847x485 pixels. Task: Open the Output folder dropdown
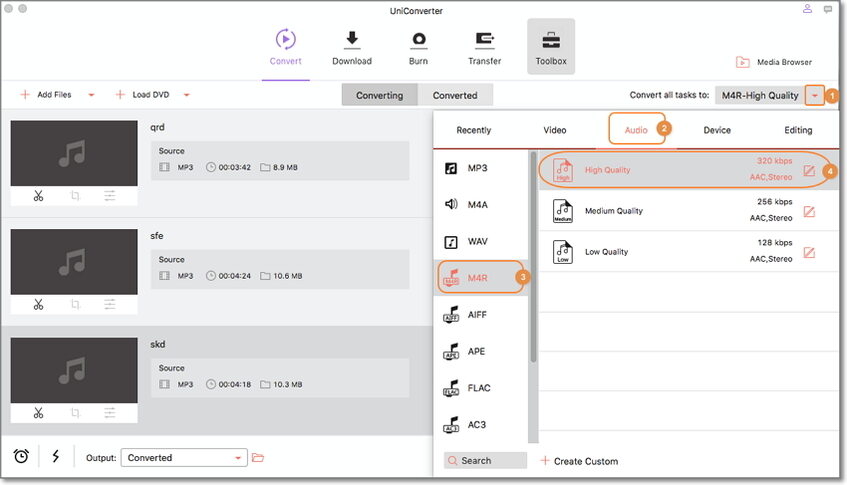(184, 457)
